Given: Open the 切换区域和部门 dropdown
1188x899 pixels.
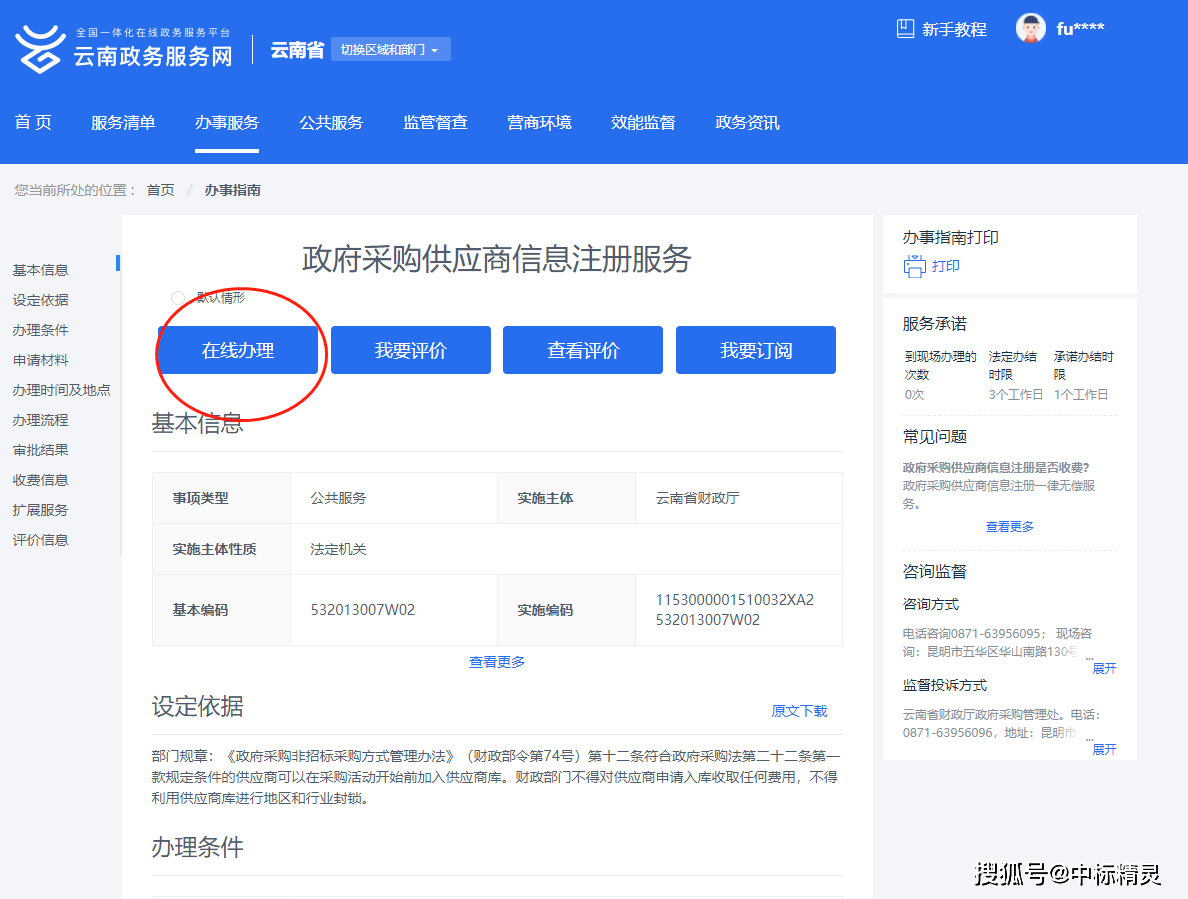Looking at the screenshot, I should 390,49.
